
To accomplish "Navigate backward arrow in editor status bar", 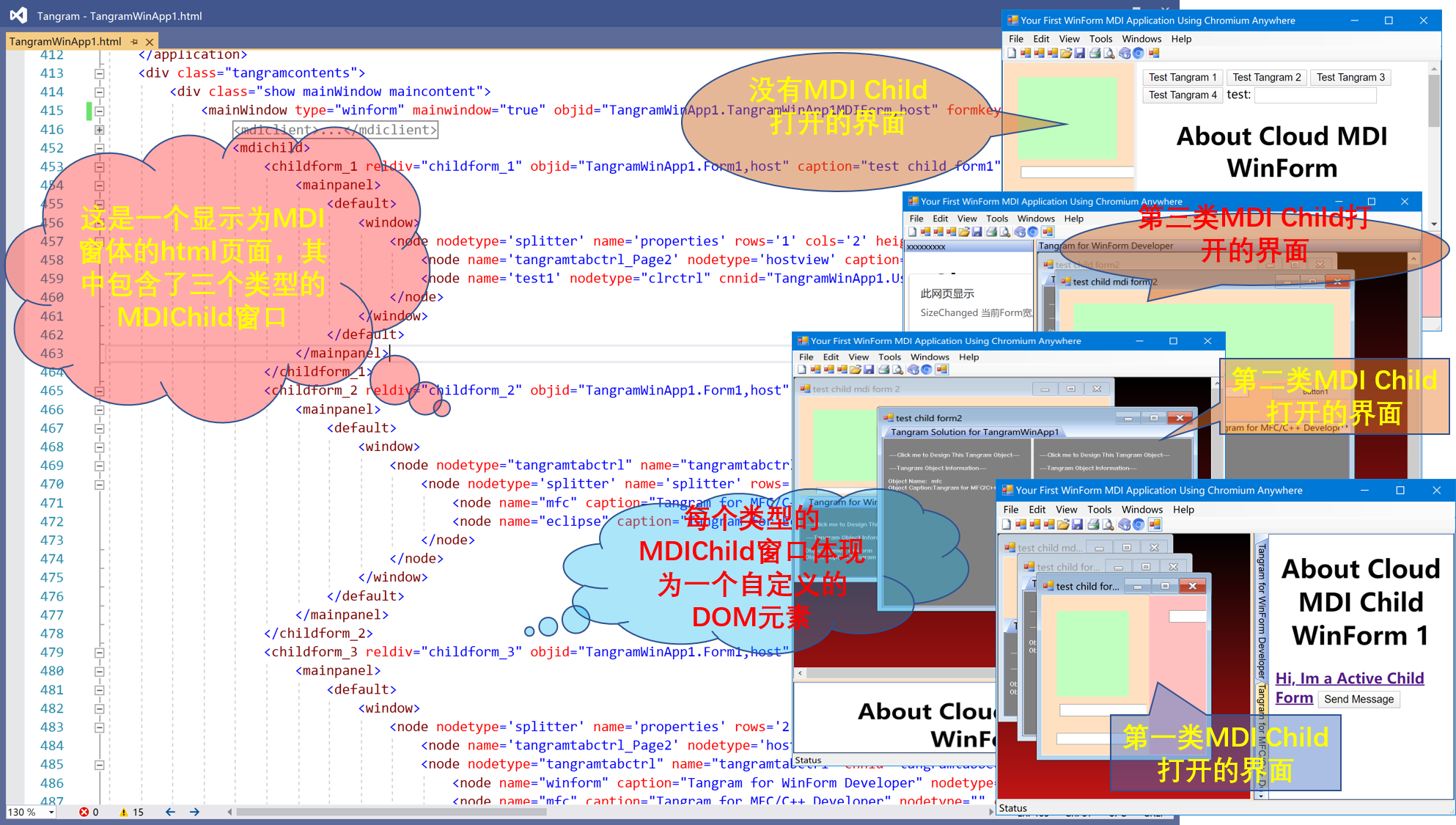I will tap(170, 812).
